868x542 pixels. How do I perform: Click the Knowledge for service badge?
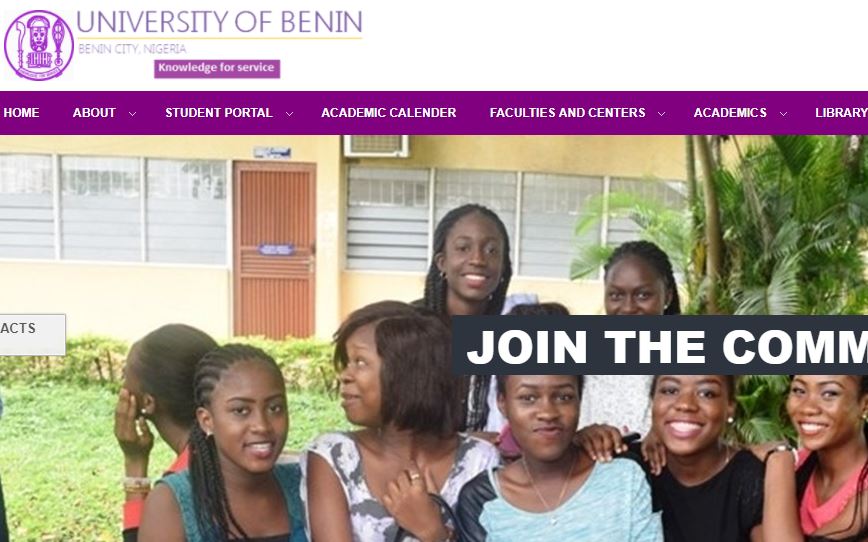point(216,68)
